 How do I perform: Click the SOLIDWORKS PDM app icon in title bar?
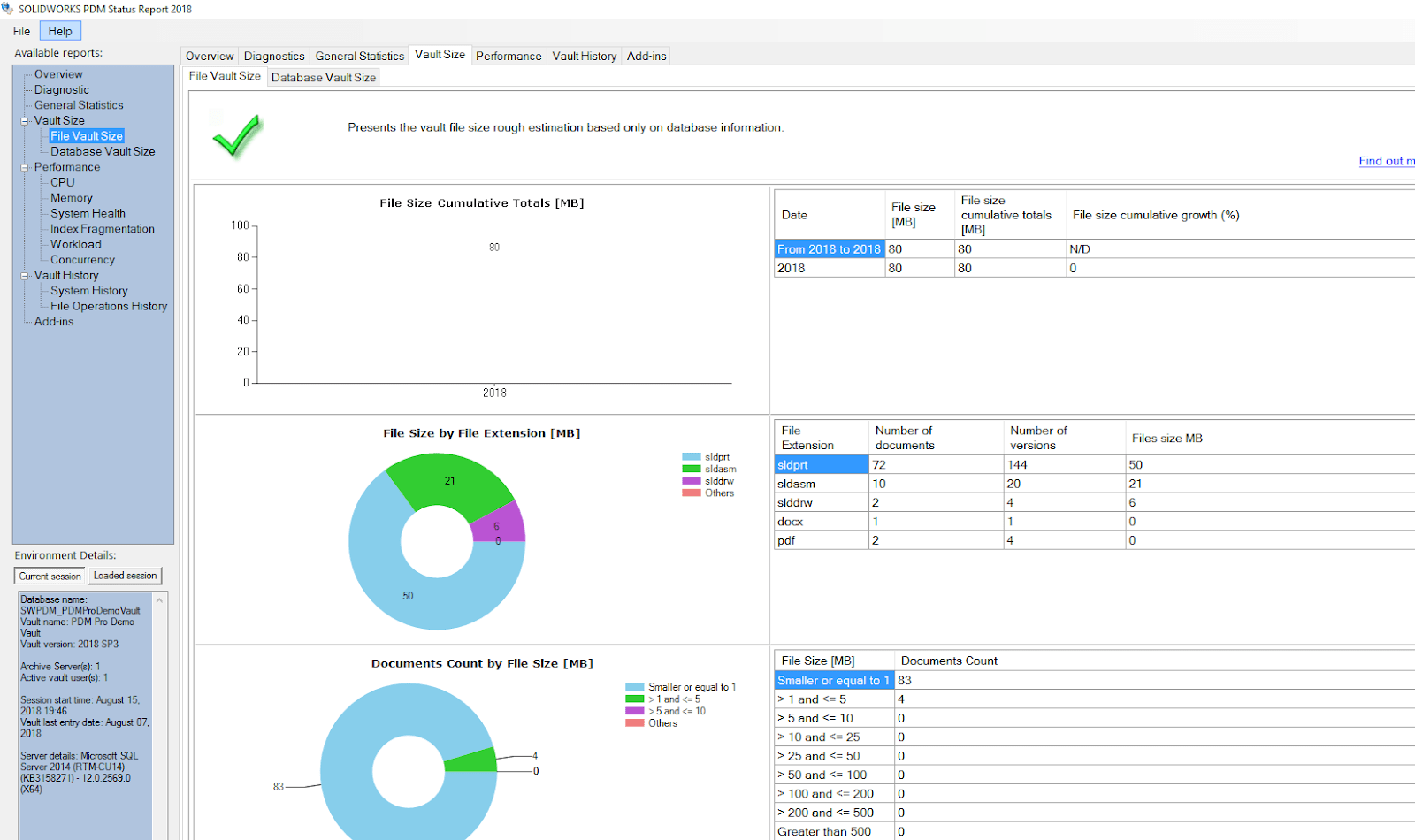pyautogui.click(x=8, y=9)
